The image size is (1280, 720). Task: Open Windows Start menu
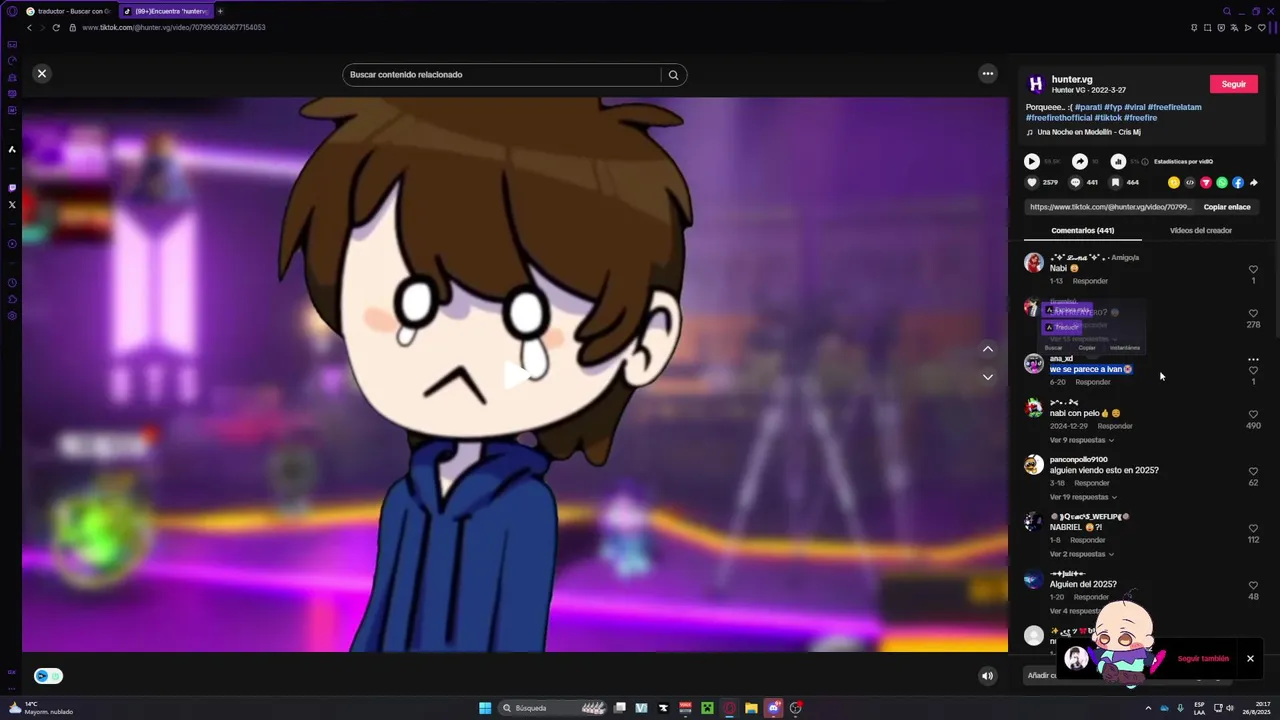pyautogui.click(x=485, y=708)
